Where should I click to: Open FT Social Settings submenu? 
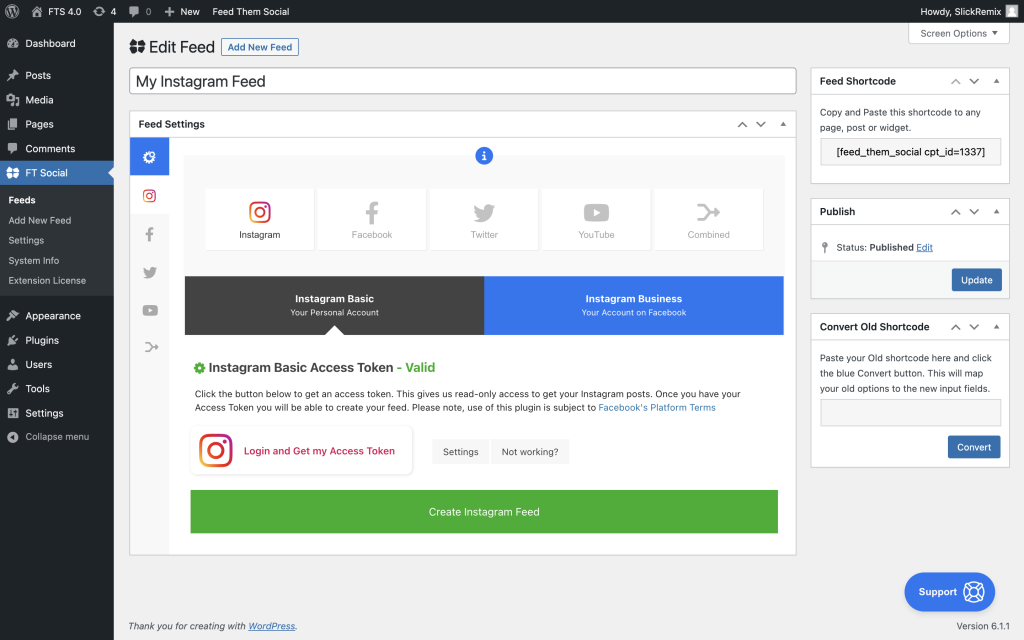tap(26, 240)
